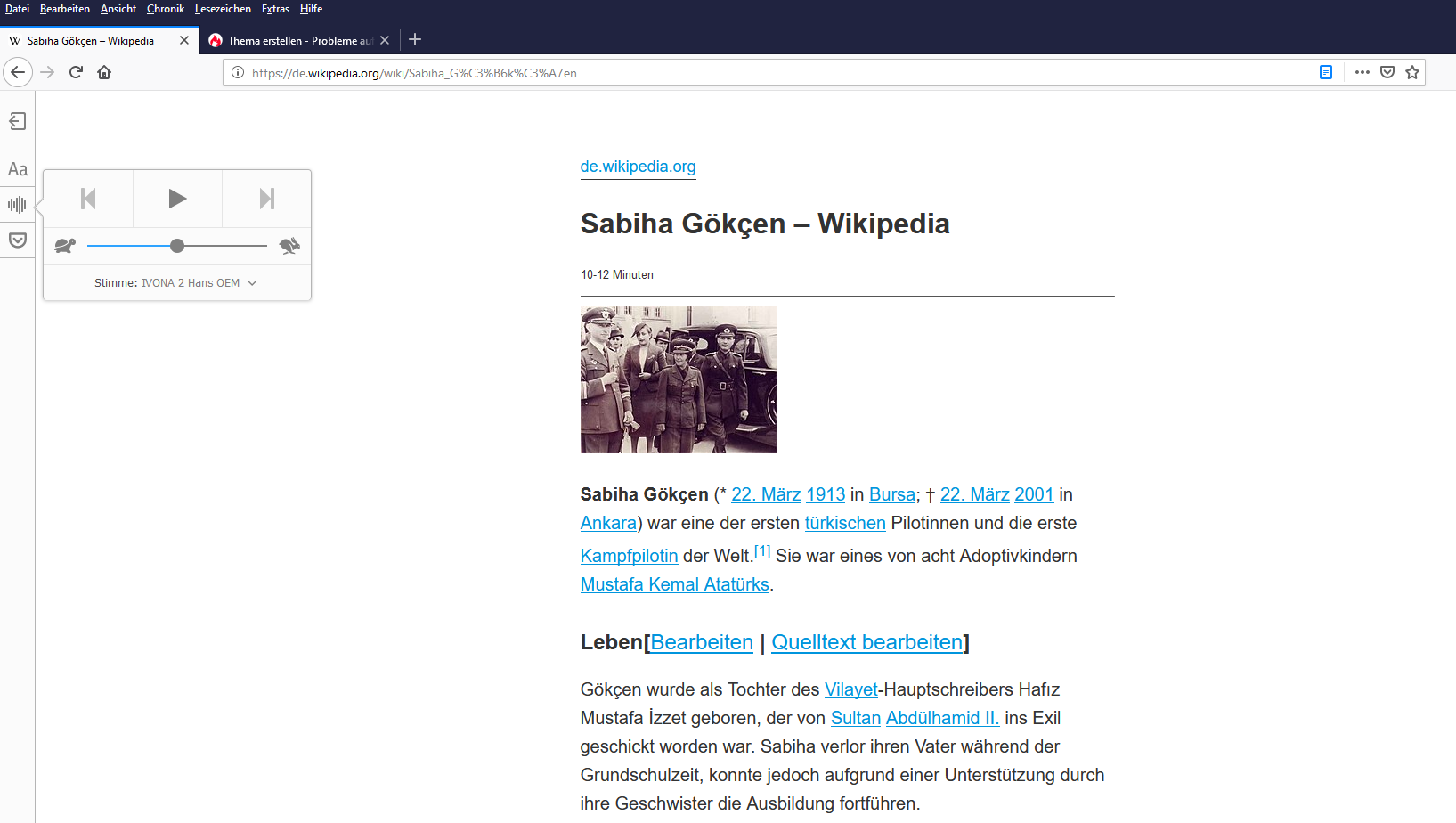Open the Hilfe menu
This screenshot has width=1456, height=823.
(x=311, y=9)
